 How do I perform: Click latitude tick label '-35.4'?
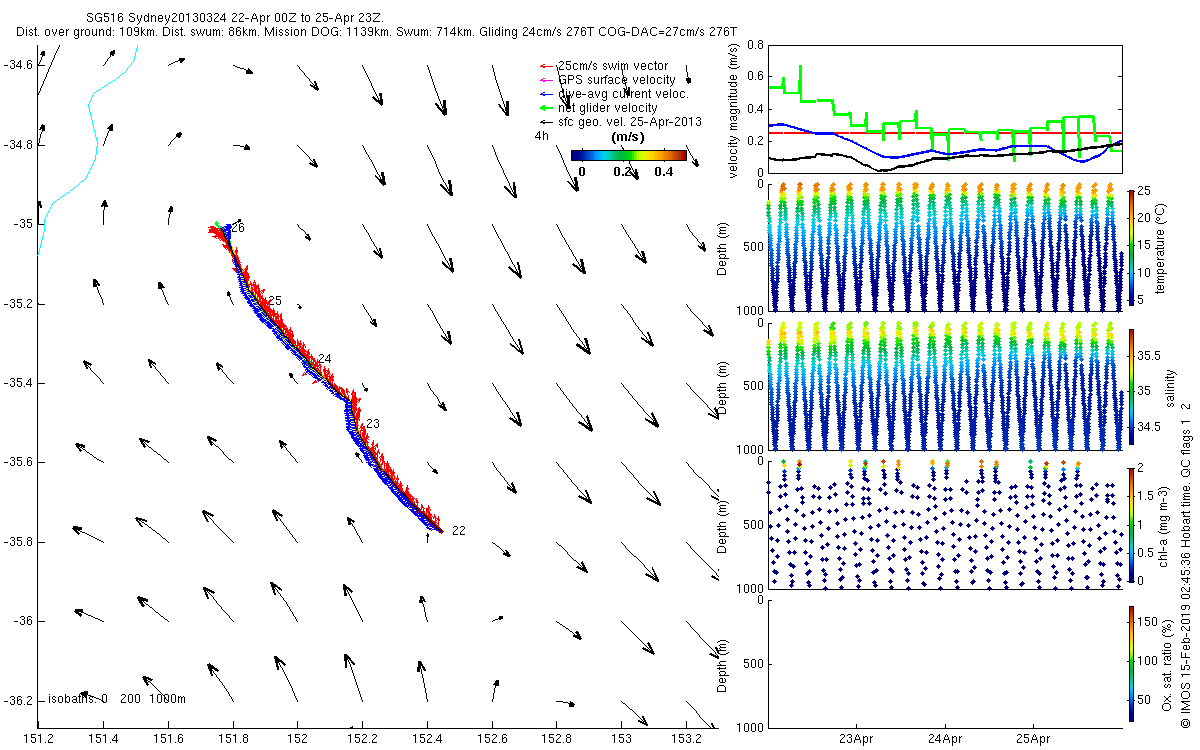(x=17, y=383)
